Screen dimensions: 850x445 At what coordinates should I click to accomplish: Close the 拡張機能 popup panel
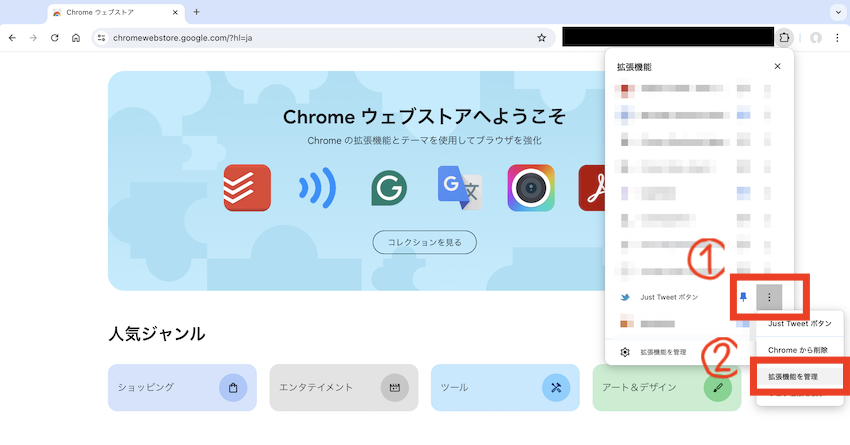(777, 66)
